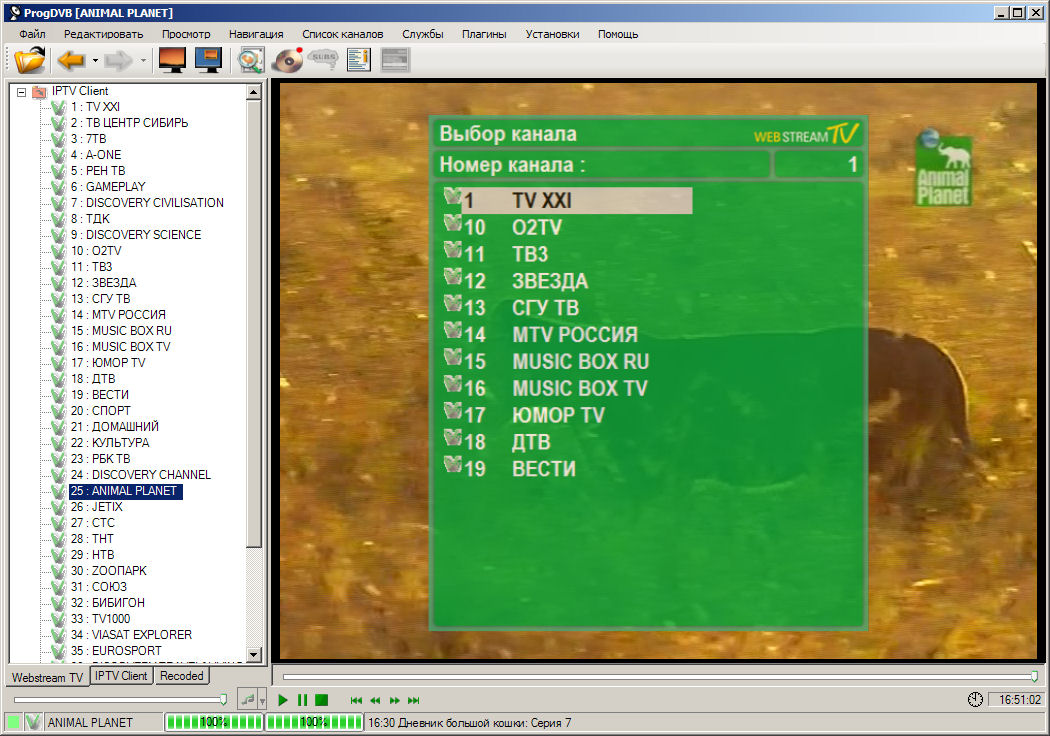
Task: Switch to the IPTV Client tab
Action: point(121,676)
